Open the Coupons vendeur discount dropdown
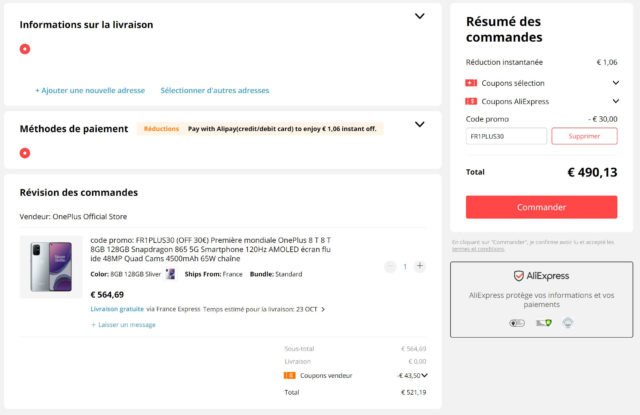This screenshot has width=640, height=415. [425, 375]
